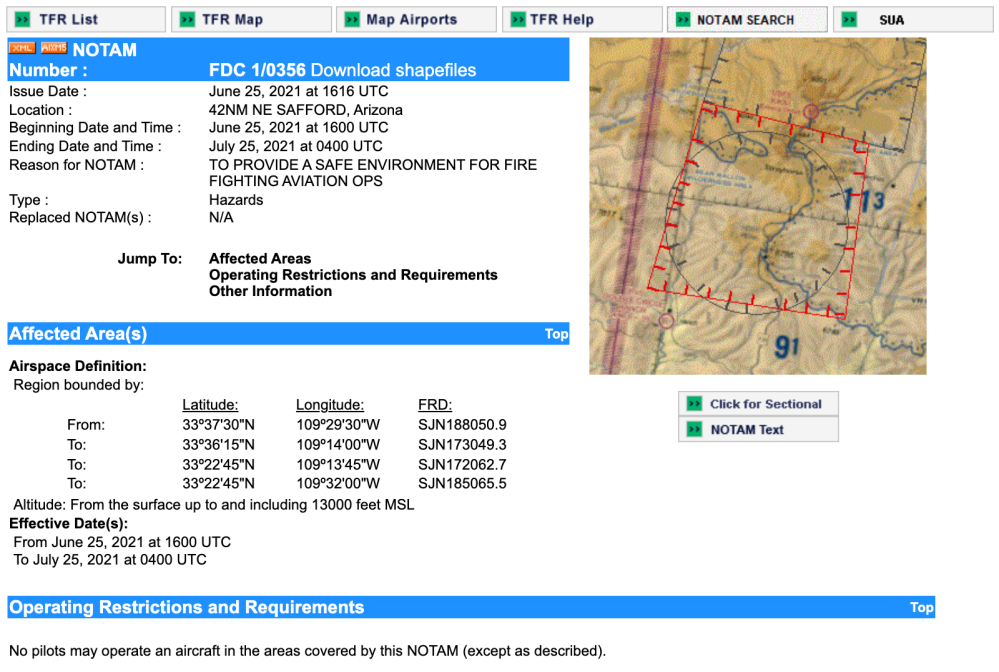Jump to Affected Areas section
Image resolution: width=999 pixels, height=672 pixels.
[x=259, y=259]
